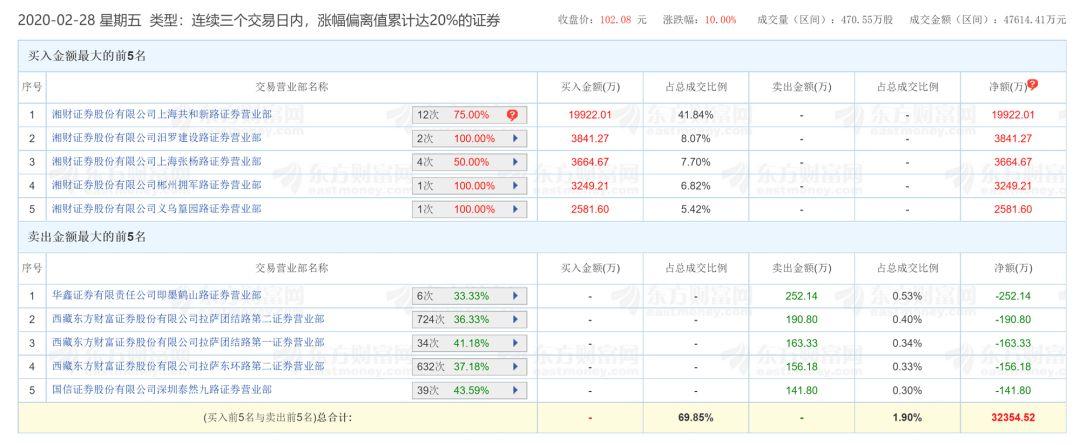
Task: Expand arrow for 上海张杨路 4次 50.00%
Action: (x=515, y=163)
